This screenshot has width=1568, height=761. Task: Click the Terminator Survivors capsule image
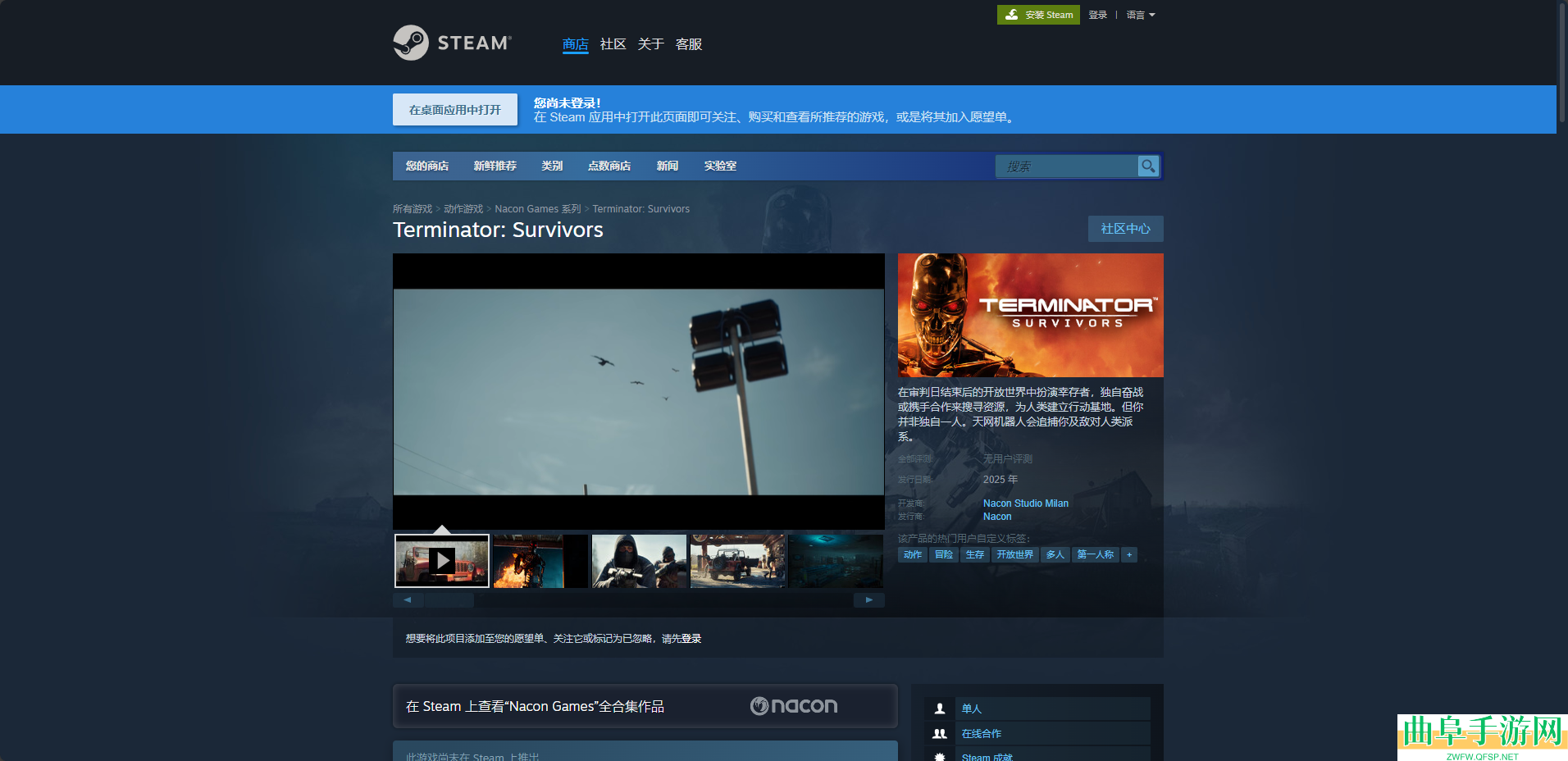click(x=1031, y=315)
